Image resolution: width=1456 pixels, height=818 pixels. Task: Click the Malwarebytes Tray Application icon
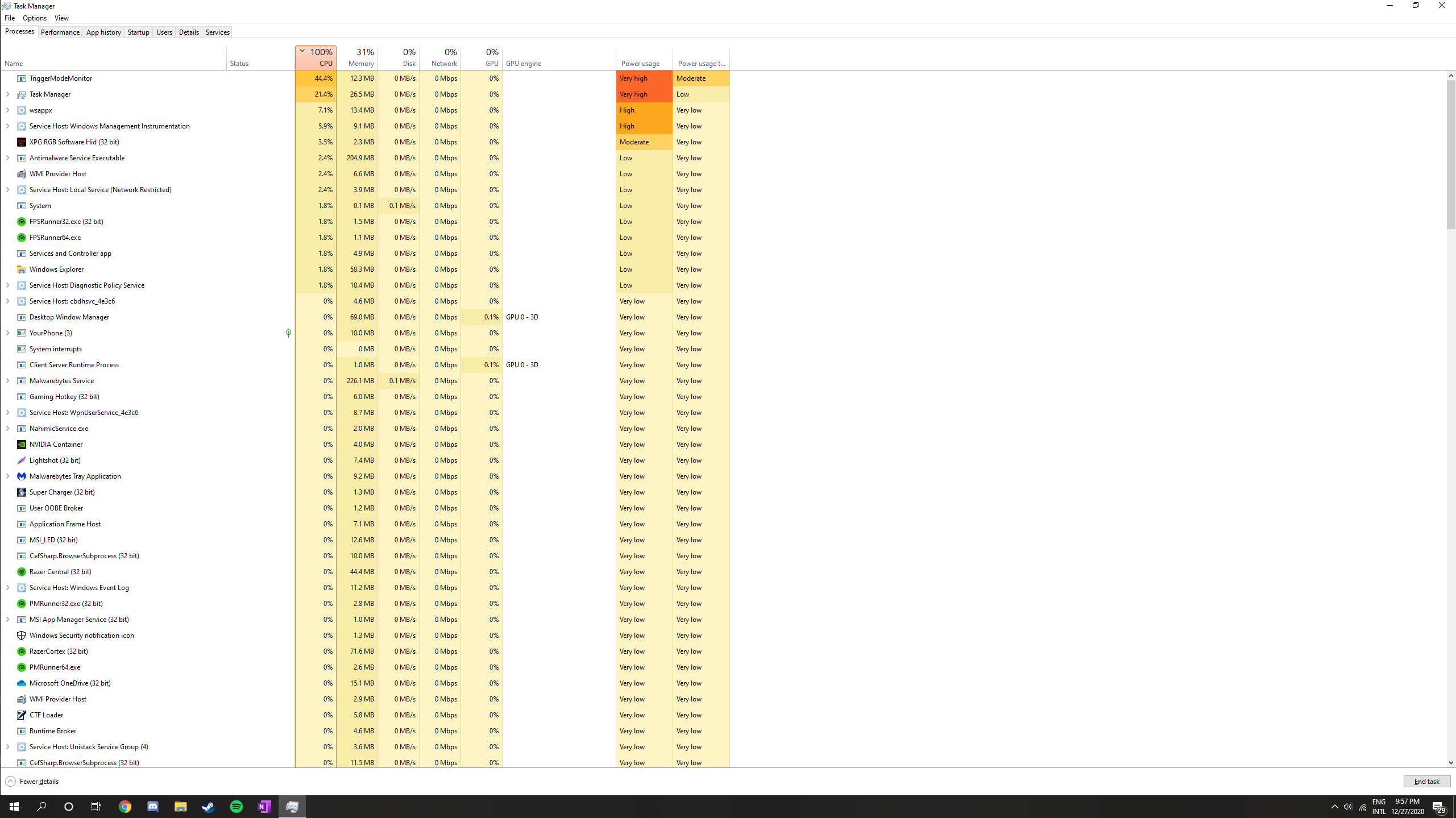pyautogui.click(x=22, y=476)
